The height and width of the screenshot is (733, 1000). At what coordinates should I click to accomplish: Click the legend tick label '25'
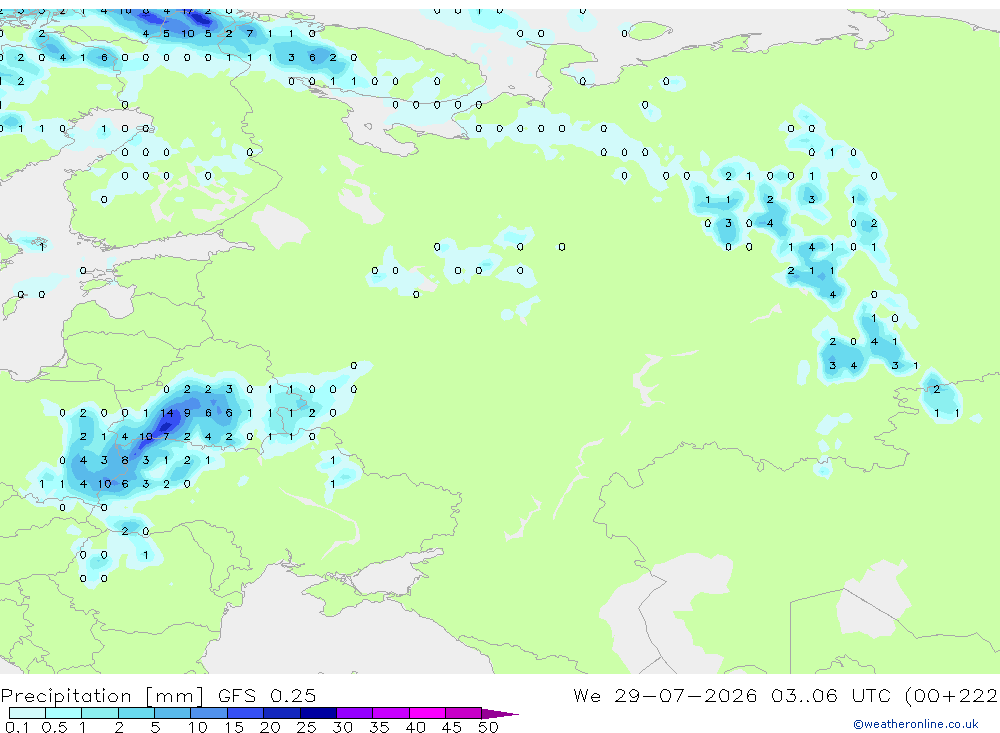click(306, 727)
